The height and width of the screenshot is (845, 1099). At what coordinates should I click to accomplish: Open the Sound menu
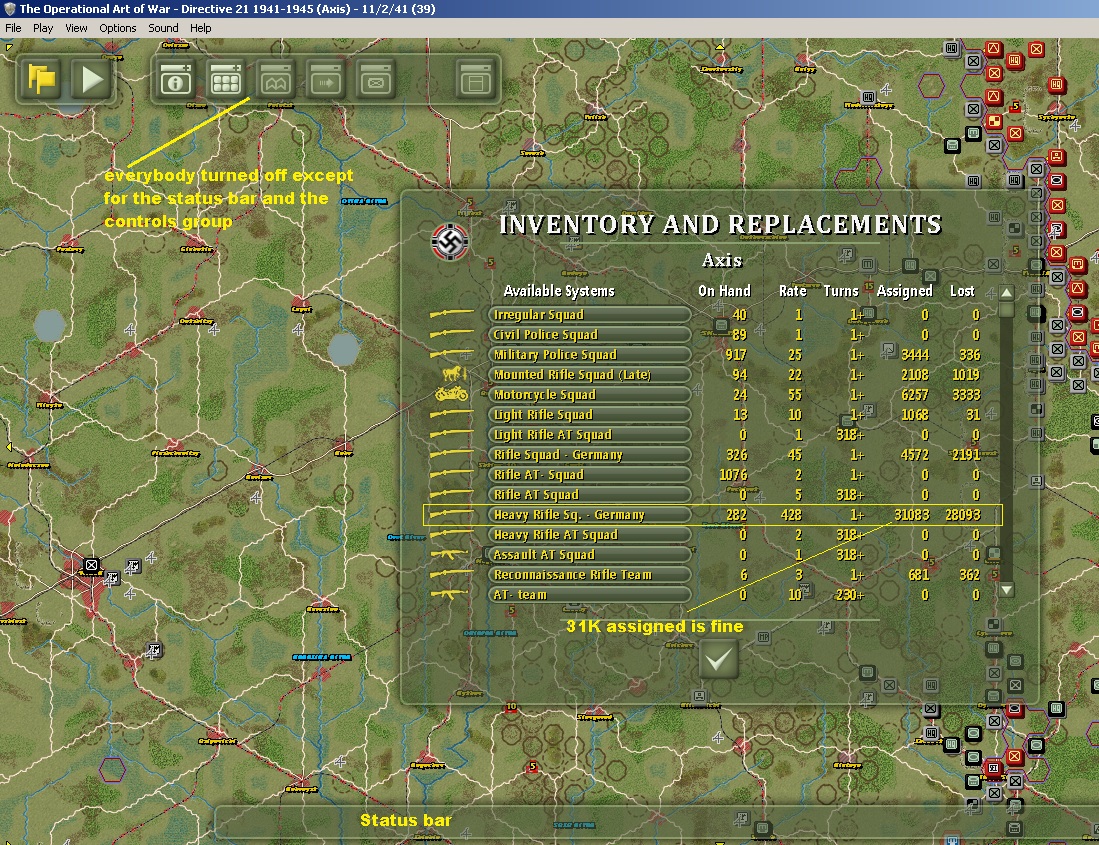click(163, 28)
